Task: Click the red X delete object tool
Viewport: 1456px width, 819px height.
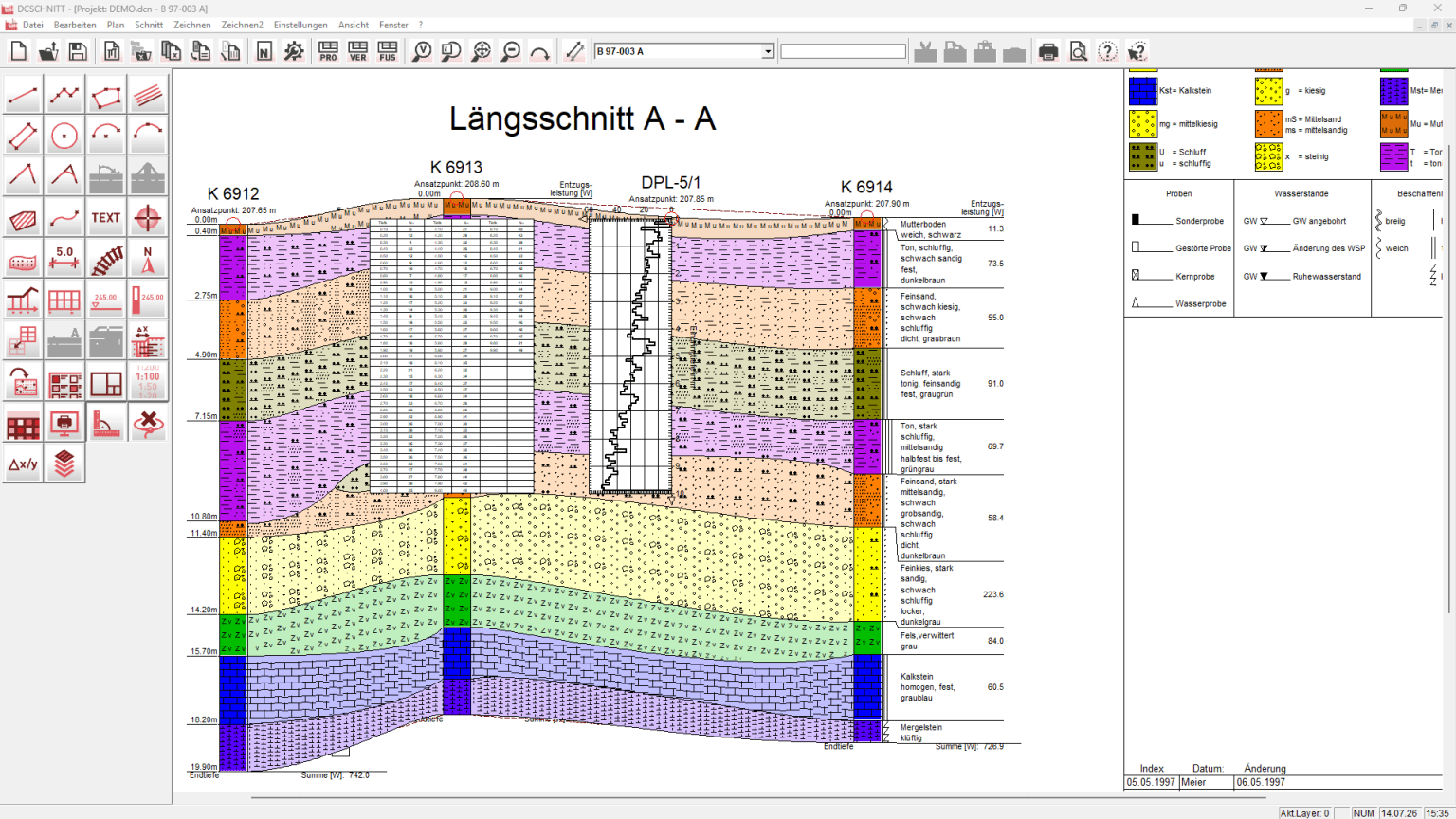Action: pos(148,423)
